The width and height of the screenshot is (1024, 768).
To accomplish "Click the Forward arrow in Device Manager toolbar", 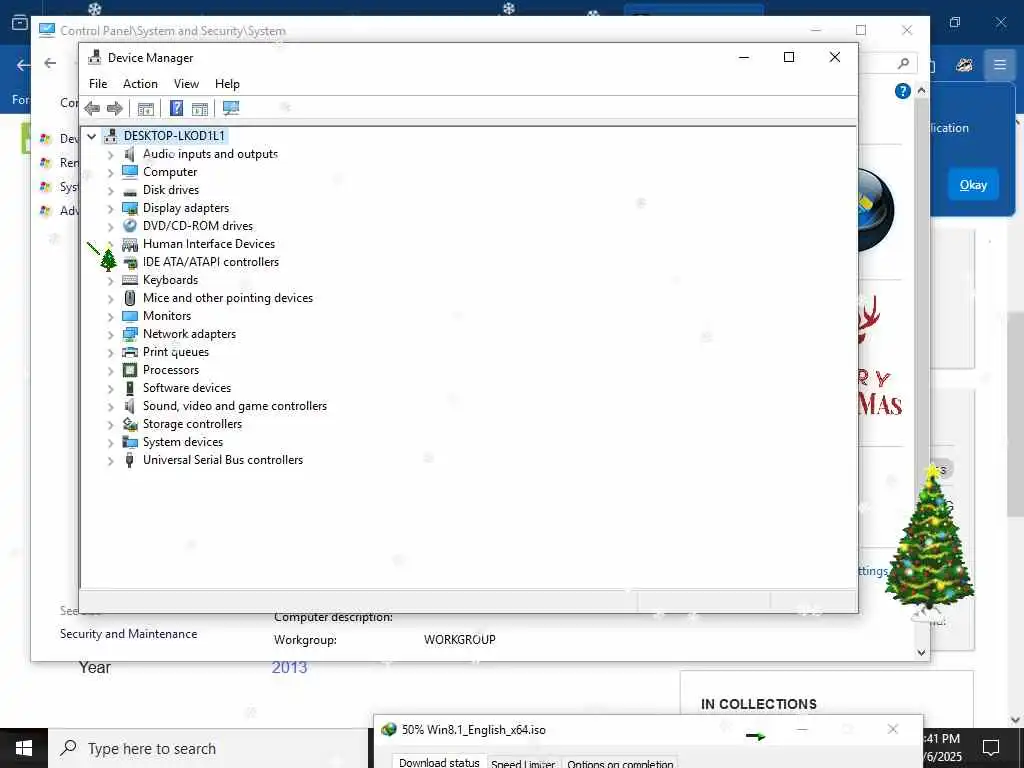I will pos(115,108).
